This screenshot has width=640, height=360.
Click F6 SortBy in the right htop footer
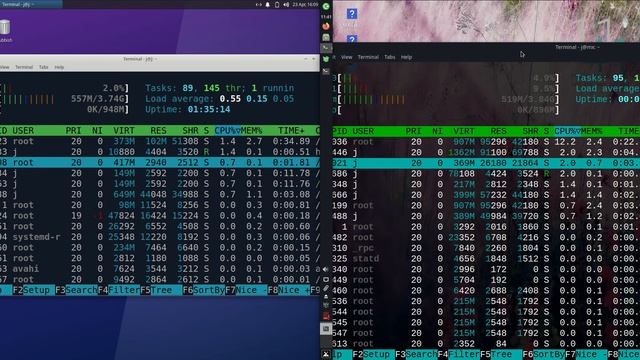544,354
